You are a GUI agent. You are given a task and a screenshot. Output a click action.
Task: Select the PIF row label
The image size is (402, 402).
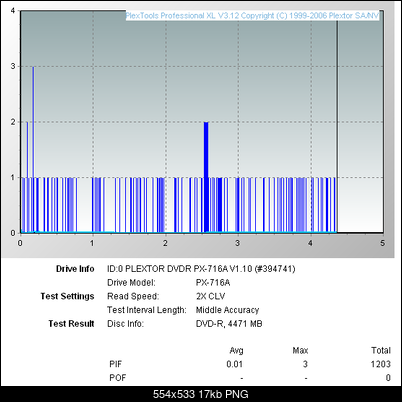point(115,364)
